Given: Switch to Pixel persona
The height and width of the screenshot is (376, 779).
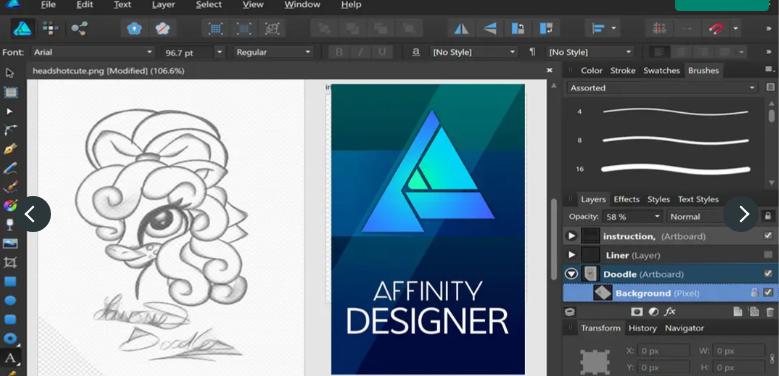Looking at the screenshot, I should pos(50,28).
